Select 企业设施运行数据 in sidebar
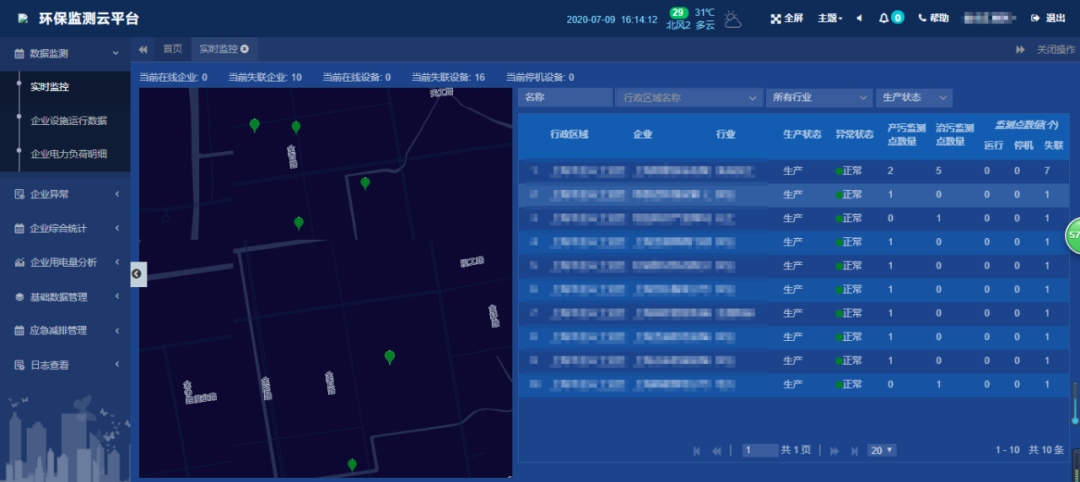1080x482 pixels. [68, 120]
